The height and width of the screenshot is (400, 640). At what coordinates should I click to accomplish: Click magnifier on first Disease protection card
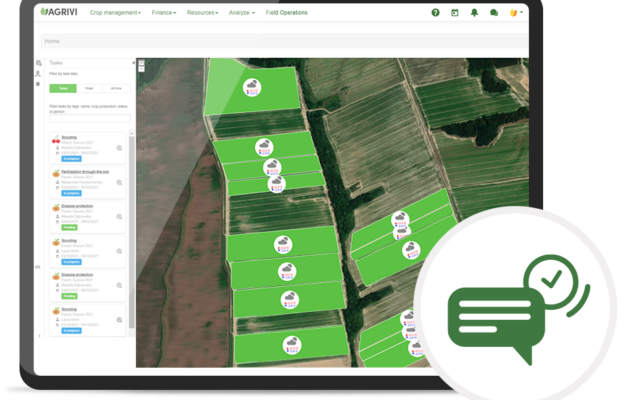point(119,217)
